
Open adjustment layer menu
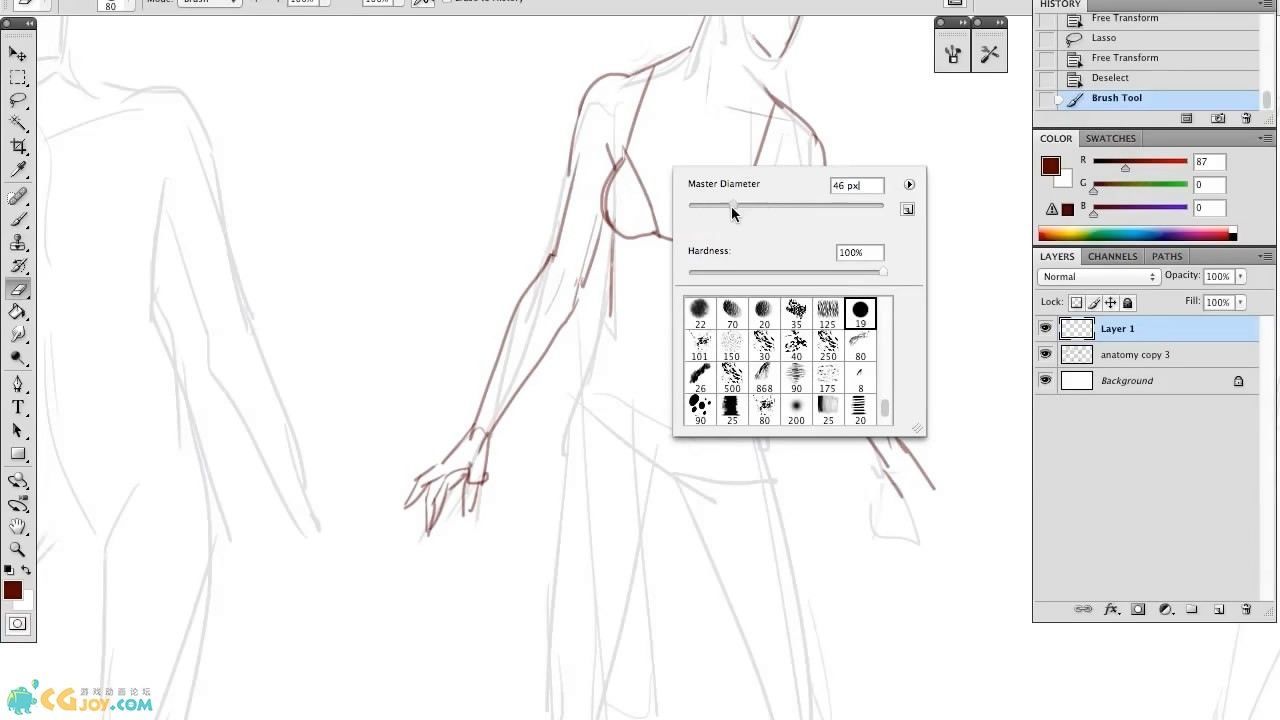point(1165,609)
